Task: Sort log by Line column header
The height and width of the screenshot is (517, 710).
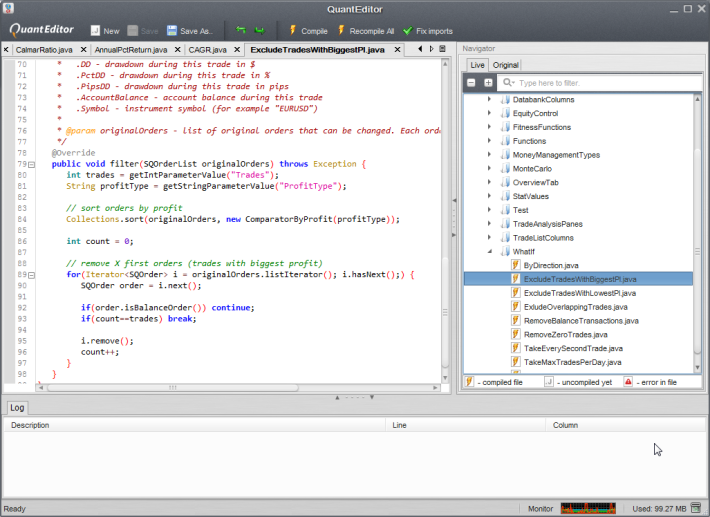Action: coord(465,425)
